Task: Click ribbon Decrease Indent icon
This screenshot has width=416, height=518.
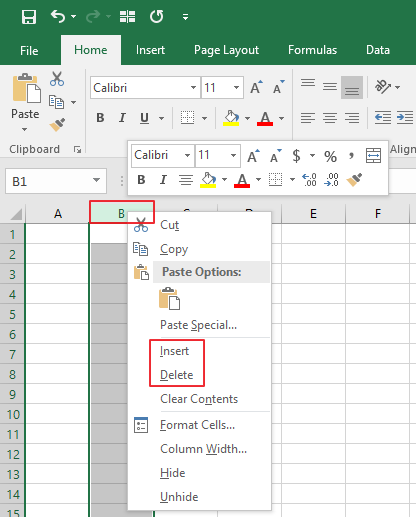Action: click(383, 118)
